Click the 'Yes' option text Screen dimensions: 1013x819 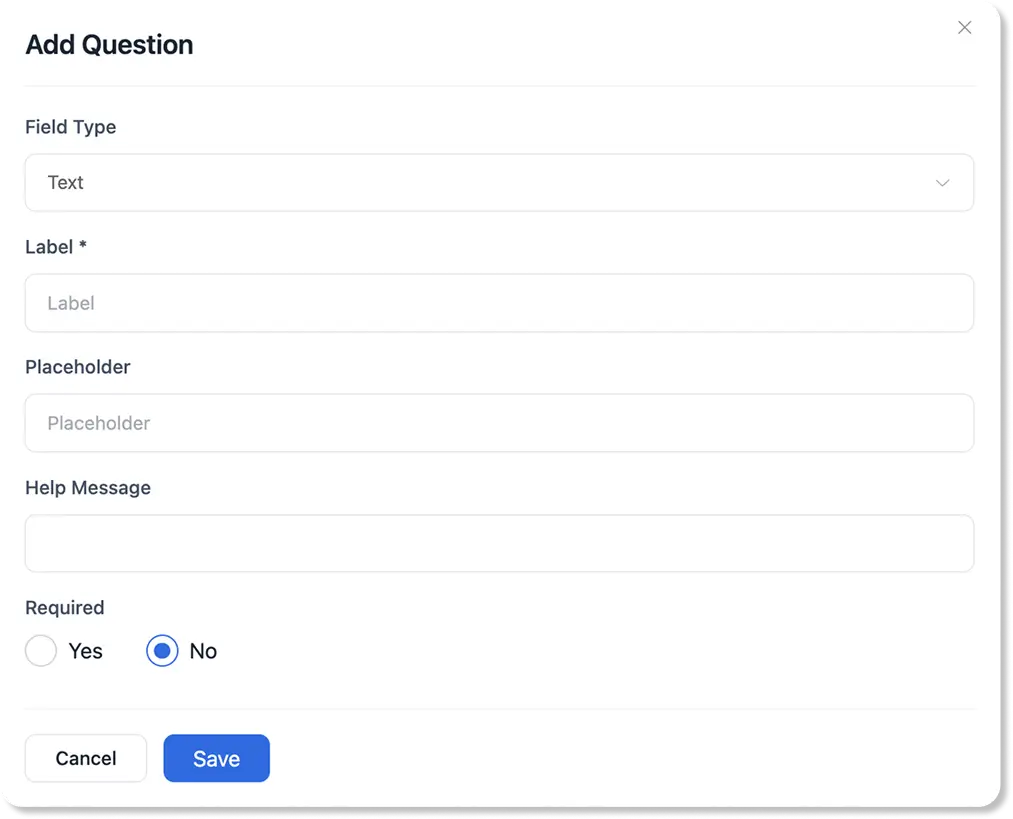(86, 651)
